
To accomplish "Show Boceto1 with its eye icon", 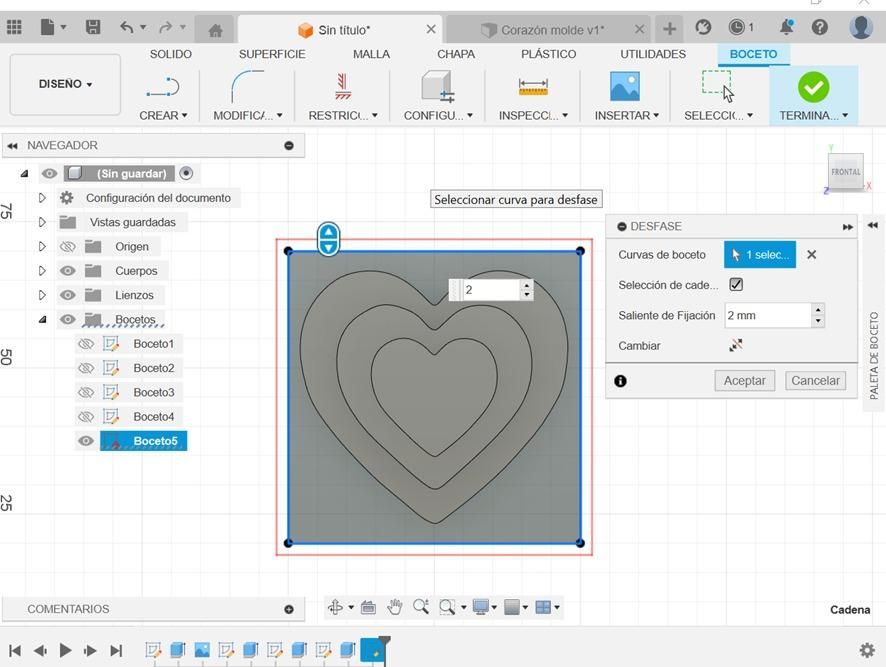I will point(86,344).
